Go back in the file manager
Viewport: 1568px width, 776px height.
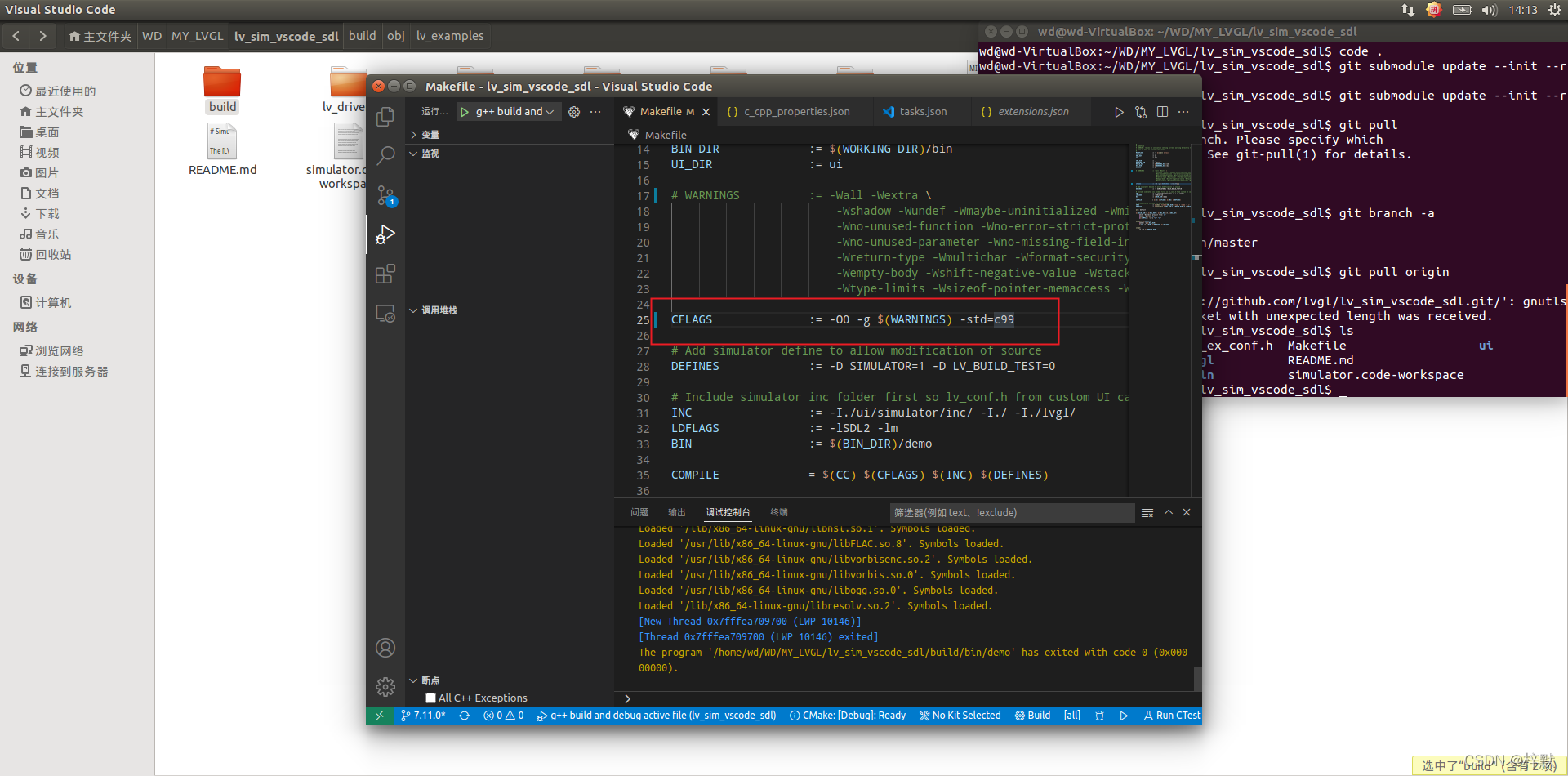[16, 36]
